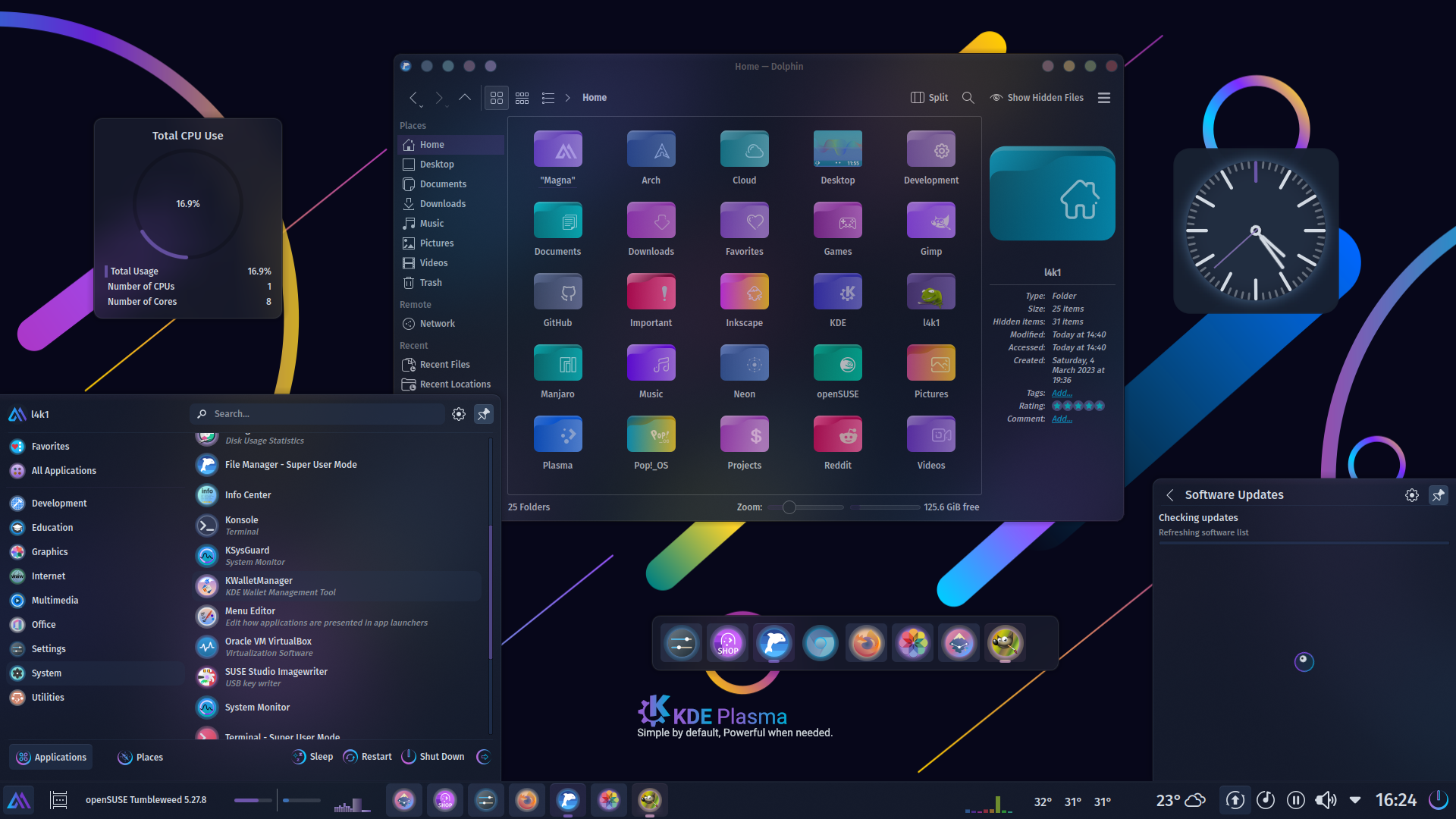Screen dimensions: 1456x819
Task: Switch to the Places tab in launcher
Action: click(140, 757)
